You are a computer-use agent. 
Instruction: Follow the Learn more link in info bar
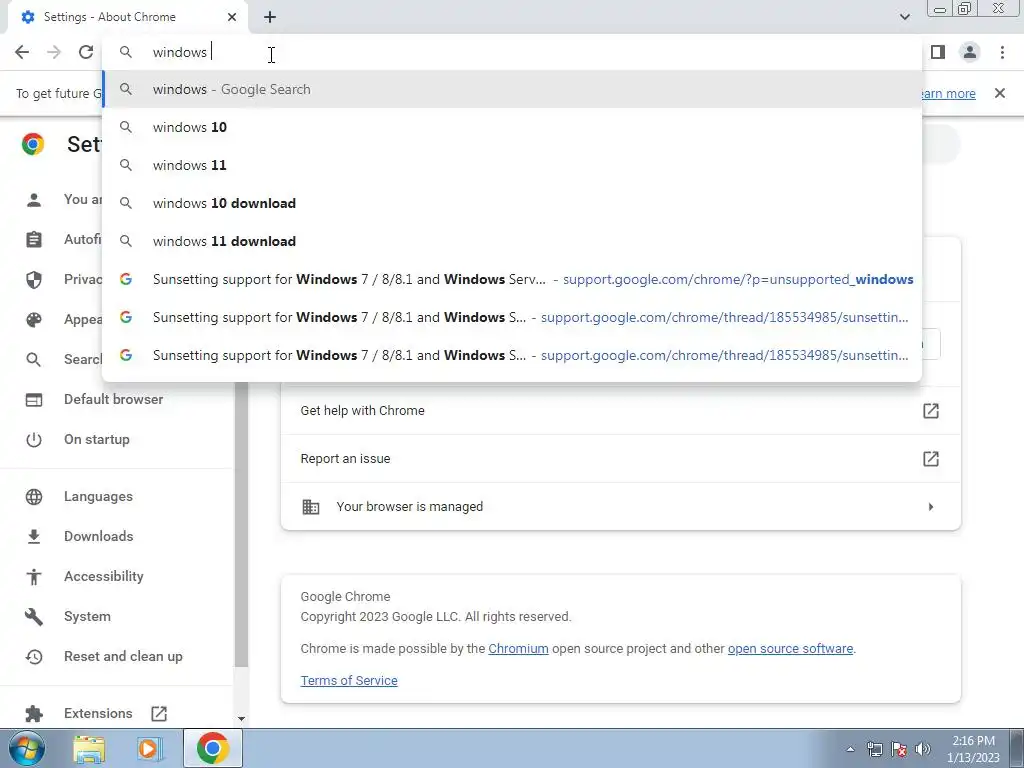pyautogui.click(x=948, y=93)
